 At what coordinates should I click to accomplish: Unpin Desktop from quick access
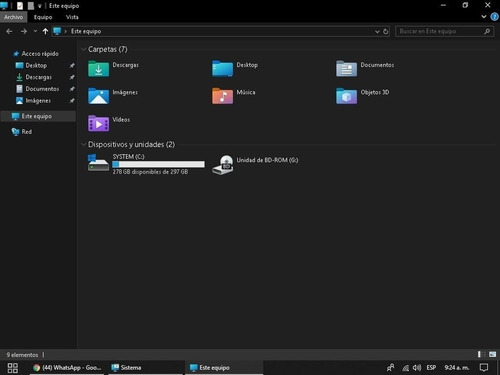[x=72, y=65]
